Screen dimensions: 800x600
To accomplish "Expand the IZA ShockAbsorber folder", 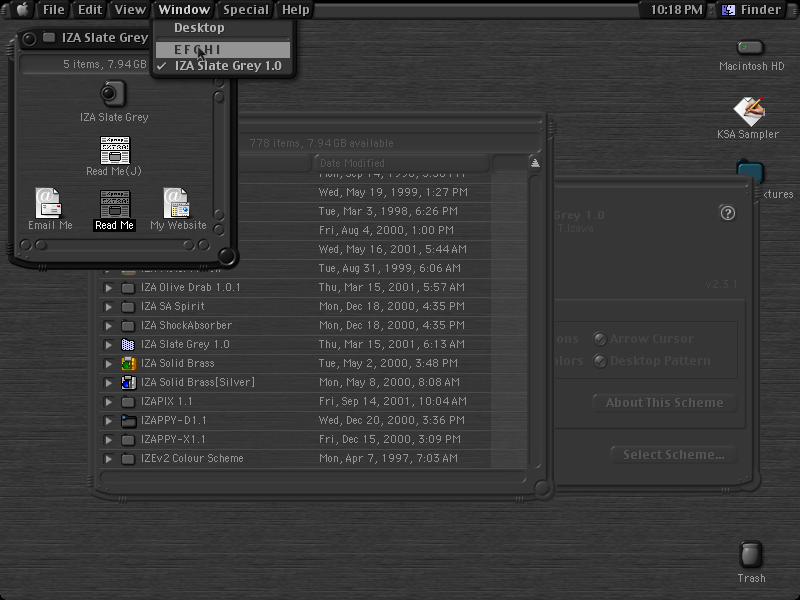I will click(108, 326).
